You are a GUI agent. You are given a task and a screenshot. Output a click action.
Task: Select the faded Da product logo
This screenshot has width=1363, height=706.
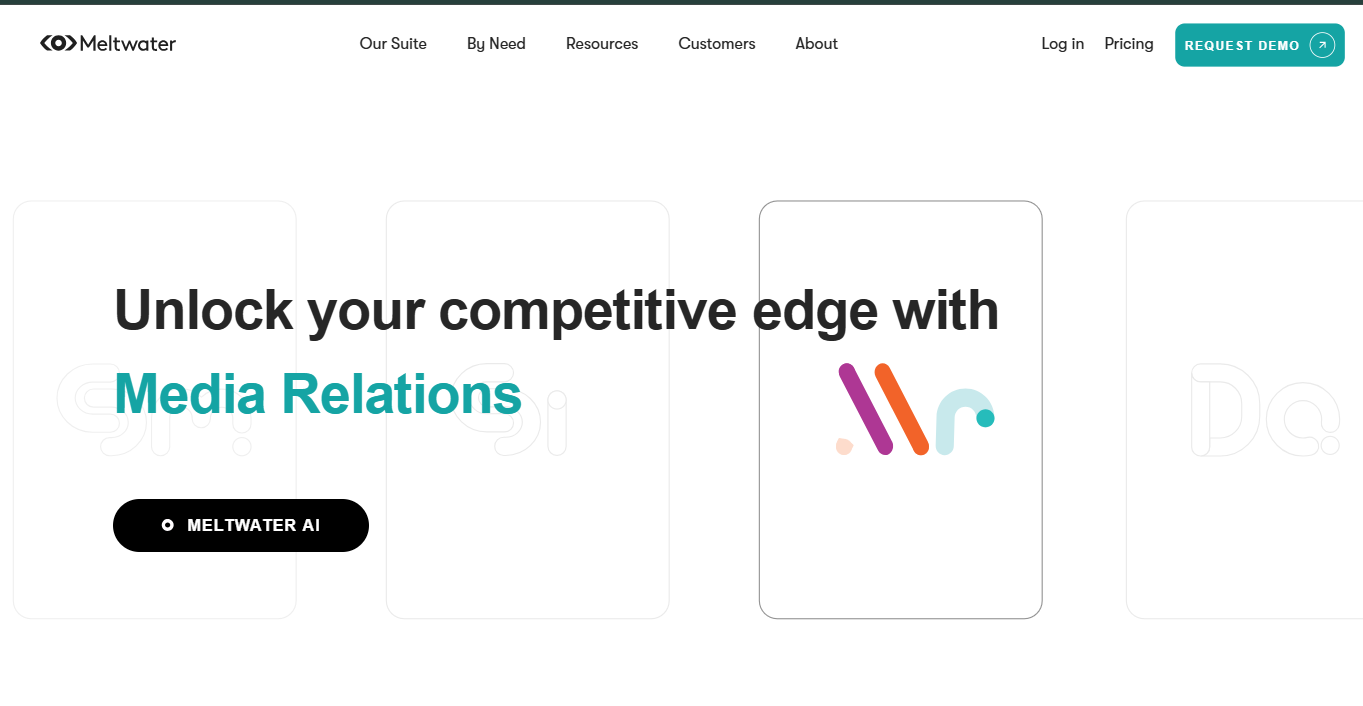(x=1265, y=410)
